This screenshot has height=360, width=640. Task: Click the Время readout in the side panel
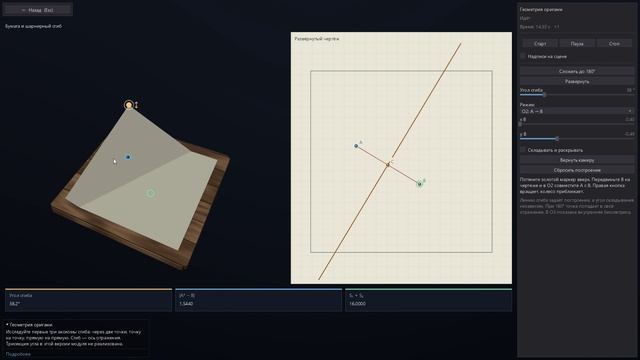(x=540, y=27)
